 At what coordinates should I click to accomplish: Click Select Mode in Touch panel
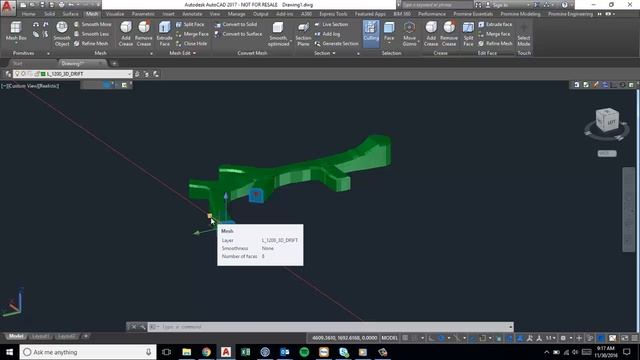pyautogui.click(x=524, y=33)
